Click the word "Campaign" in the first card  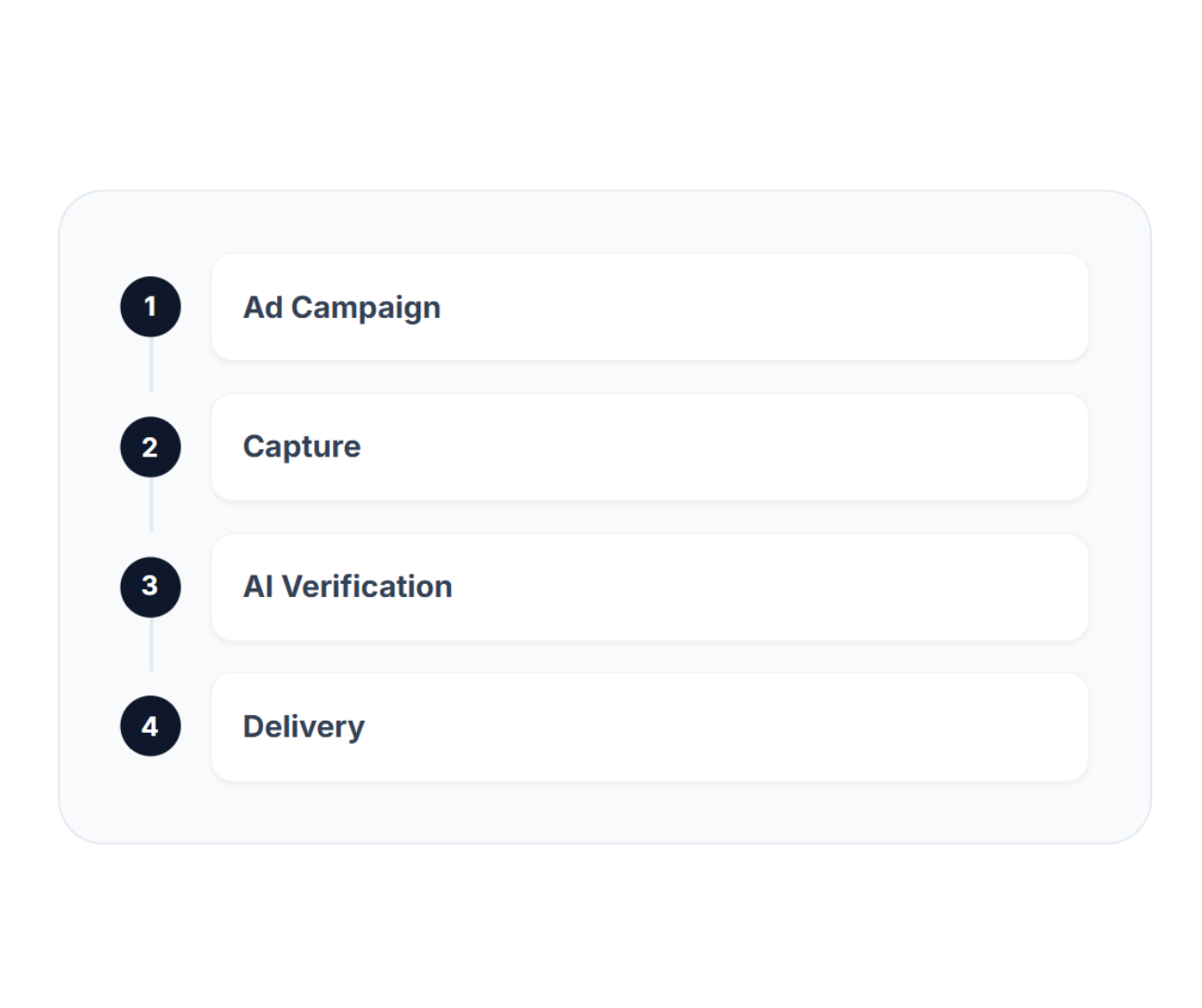point(365,308)
